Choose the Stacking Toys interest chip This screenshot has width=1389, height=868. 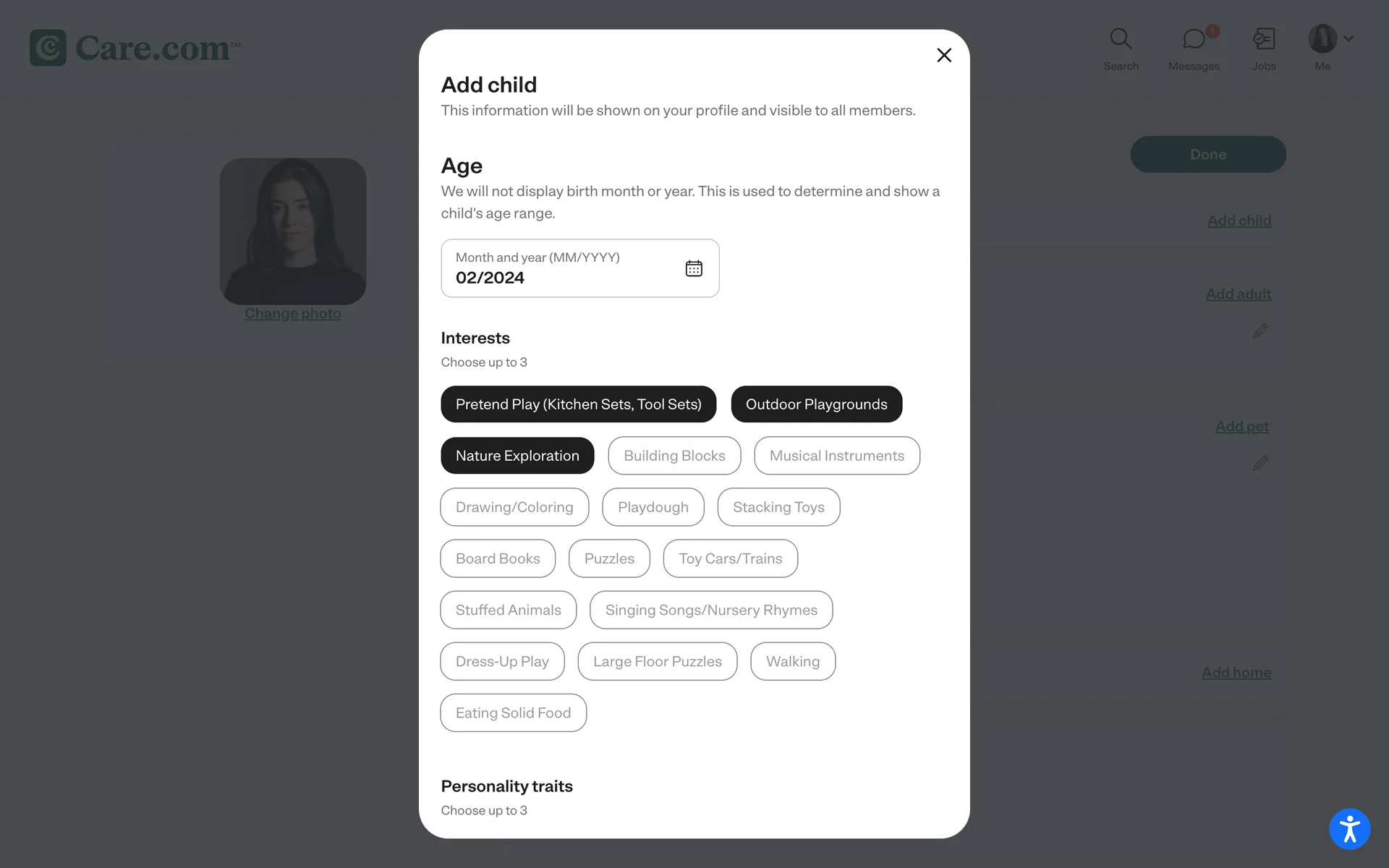pos(778,507)
